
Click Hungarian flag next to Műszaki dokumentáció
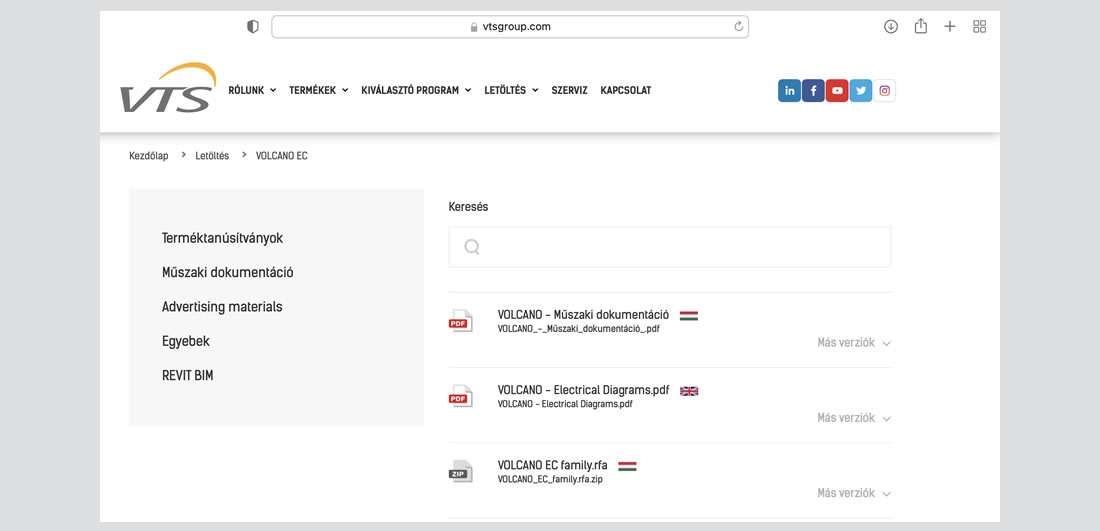coord(688,316)
